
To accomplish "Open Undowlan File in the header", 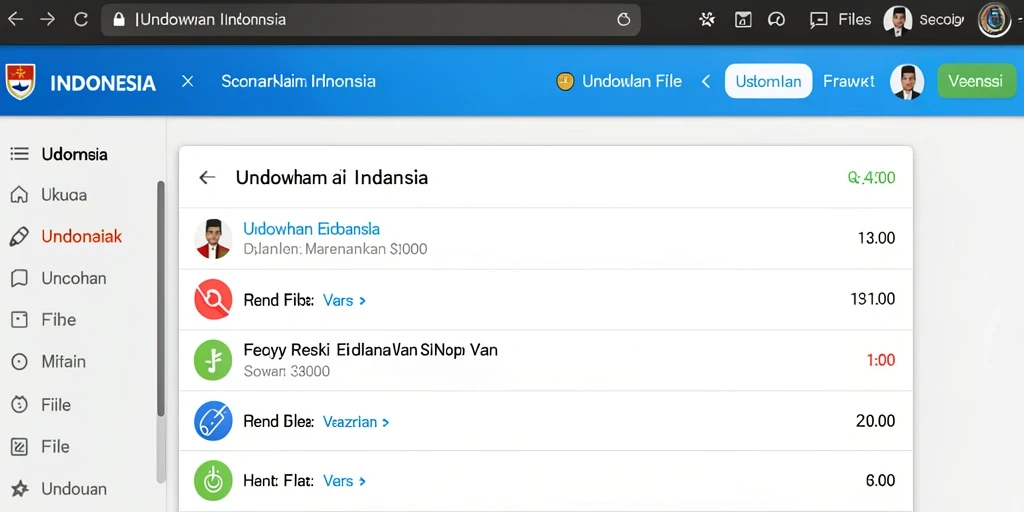I will point(632,82).
